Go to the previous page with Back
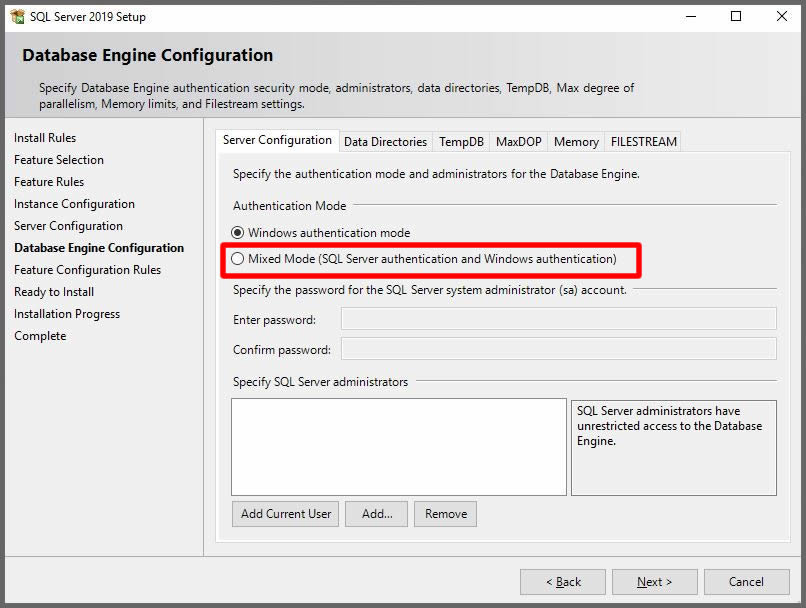 click(562, 582)
